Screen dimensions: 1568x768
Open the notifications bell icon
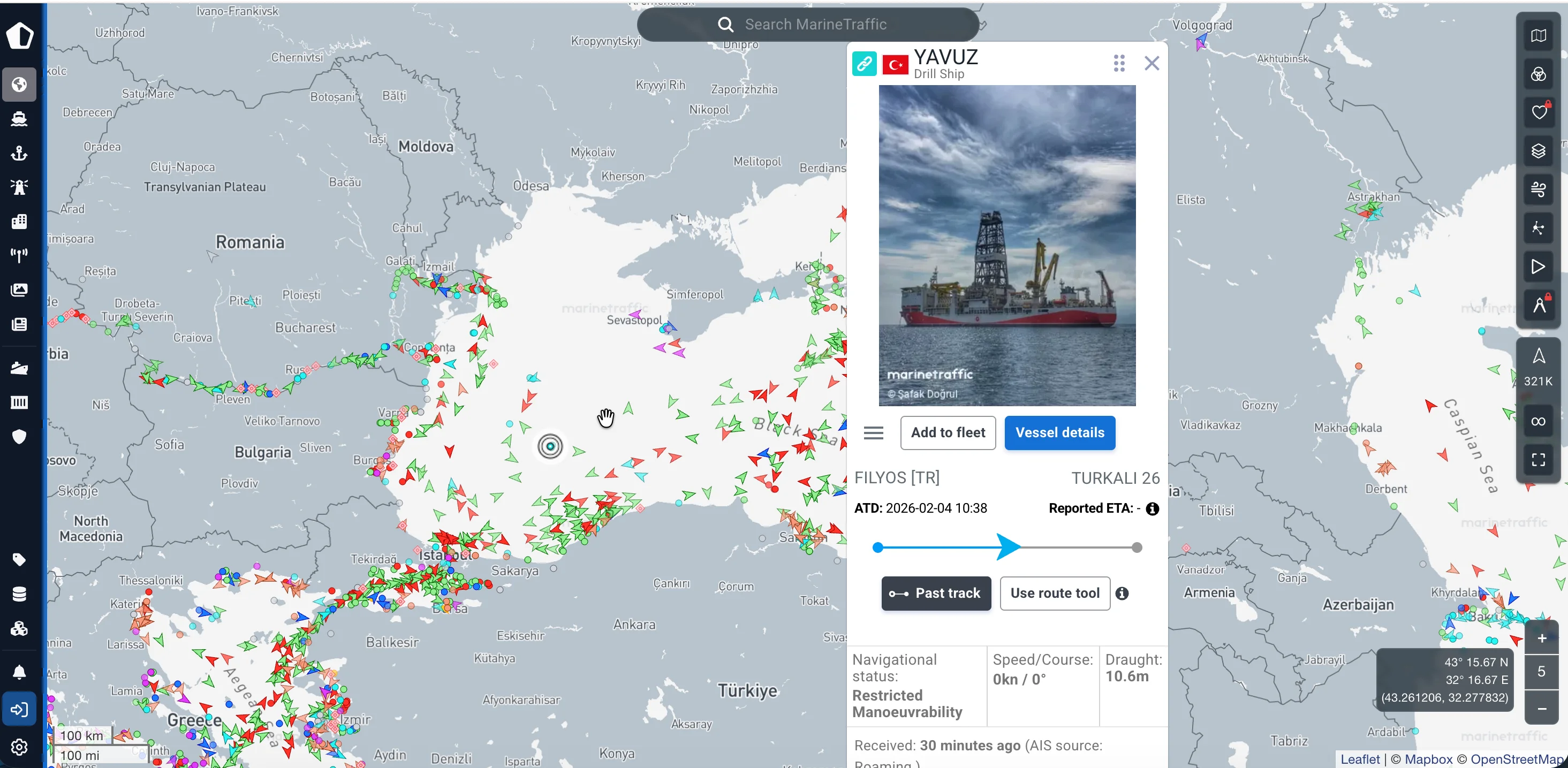[19, 672]
